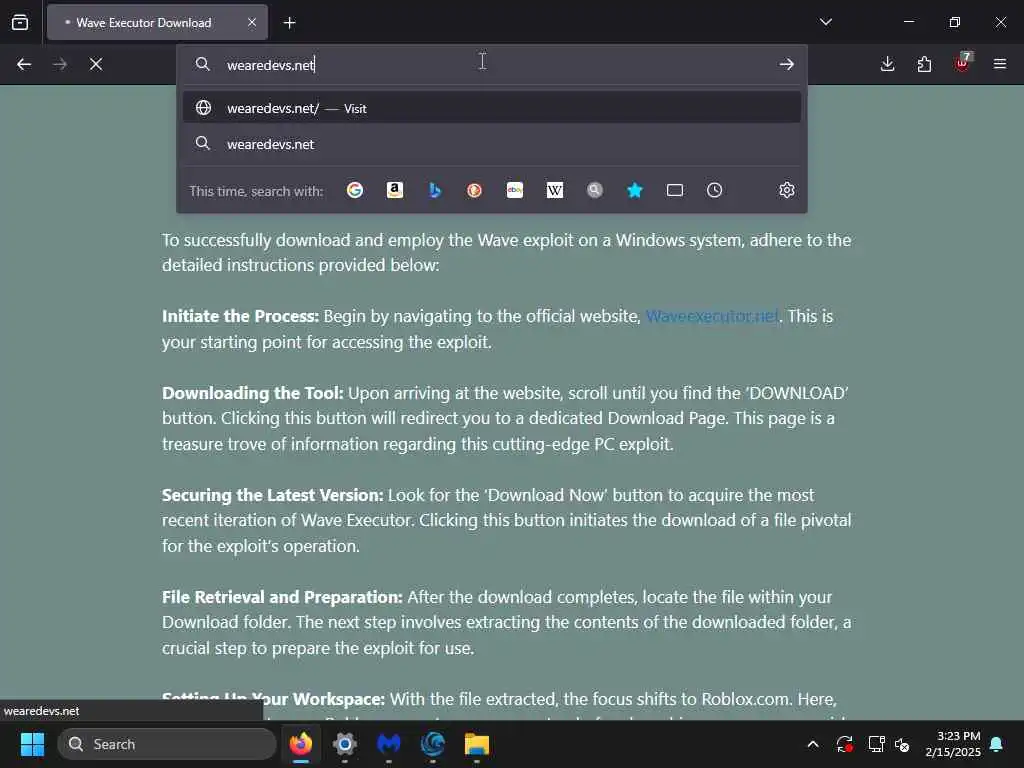Viewport: 1024px width, 768px height.
Task: Open a new tab with plus button
Action: pyautogui.click(x=289, y=23)
